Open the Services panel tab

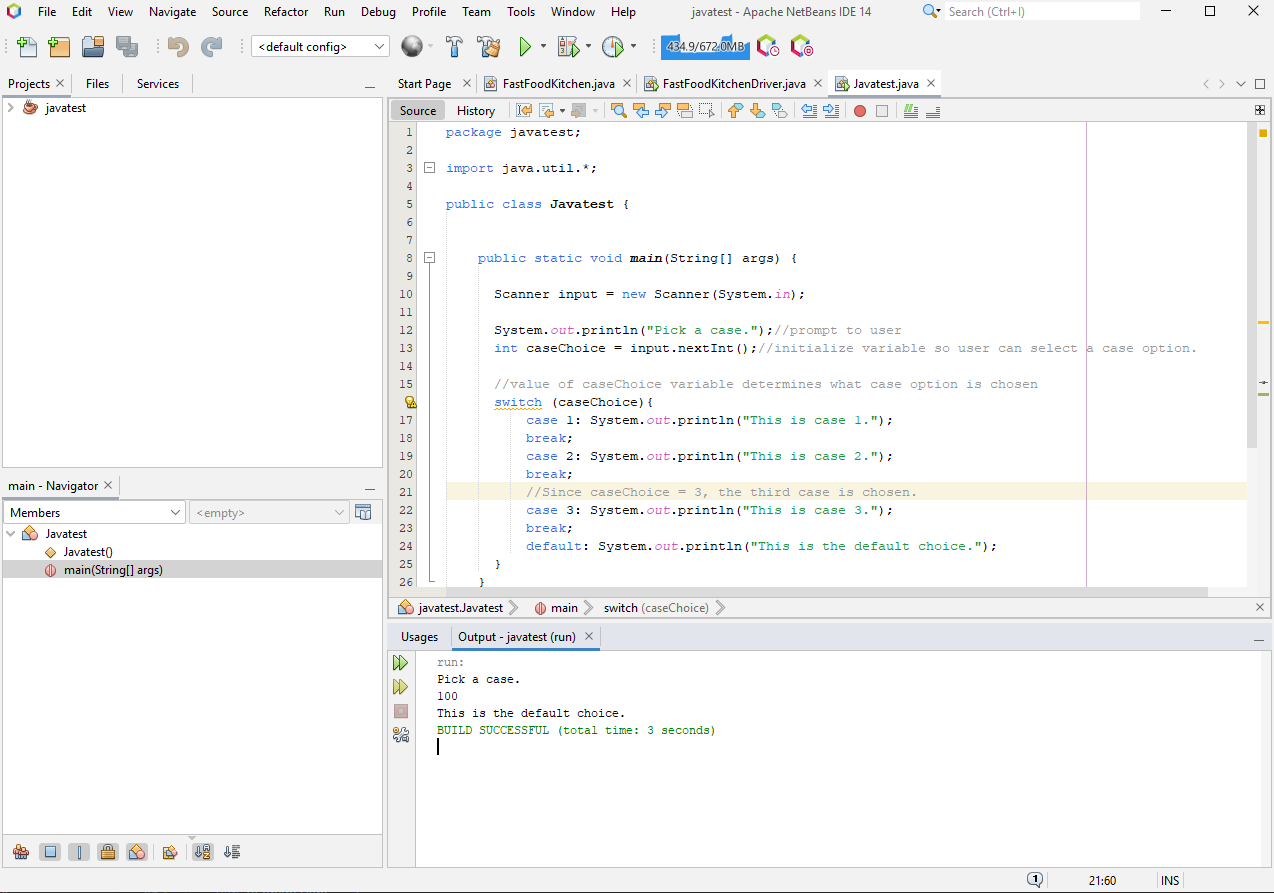click(x=158, y=84)
